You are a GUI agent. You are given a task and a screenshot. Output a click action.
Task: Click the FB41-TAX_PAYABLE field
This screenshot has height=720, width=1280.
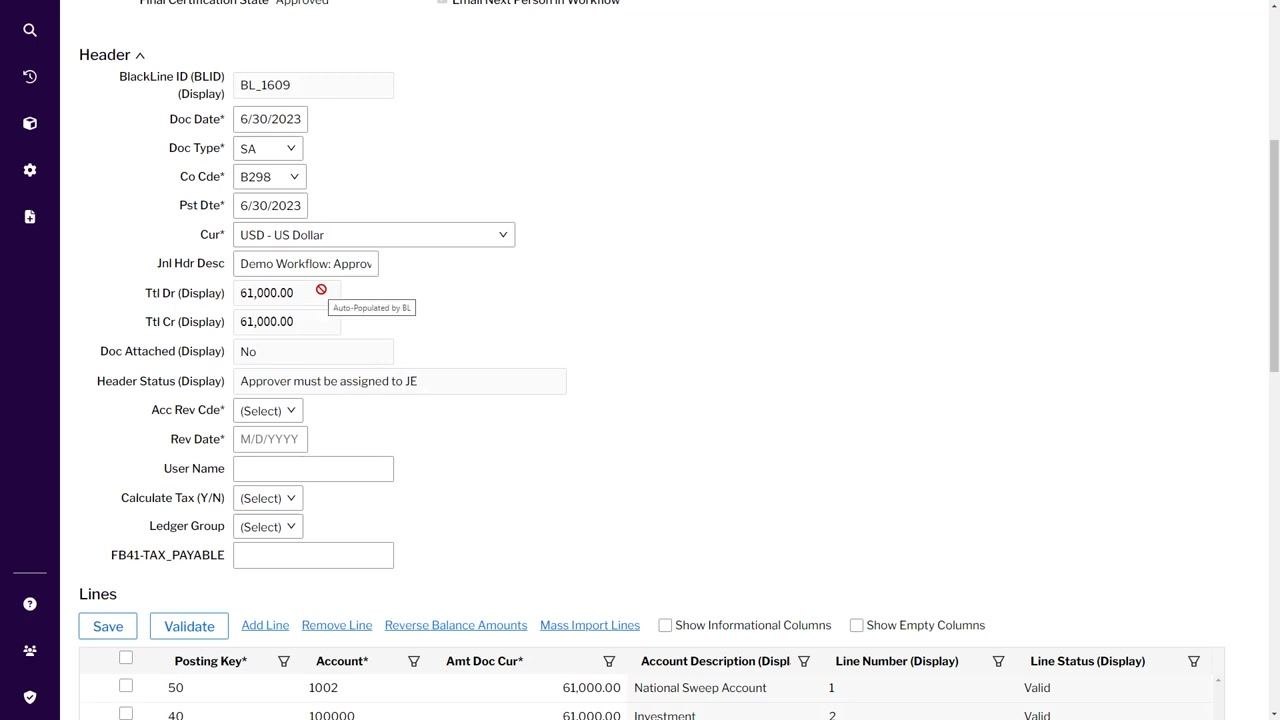(313, 555)
